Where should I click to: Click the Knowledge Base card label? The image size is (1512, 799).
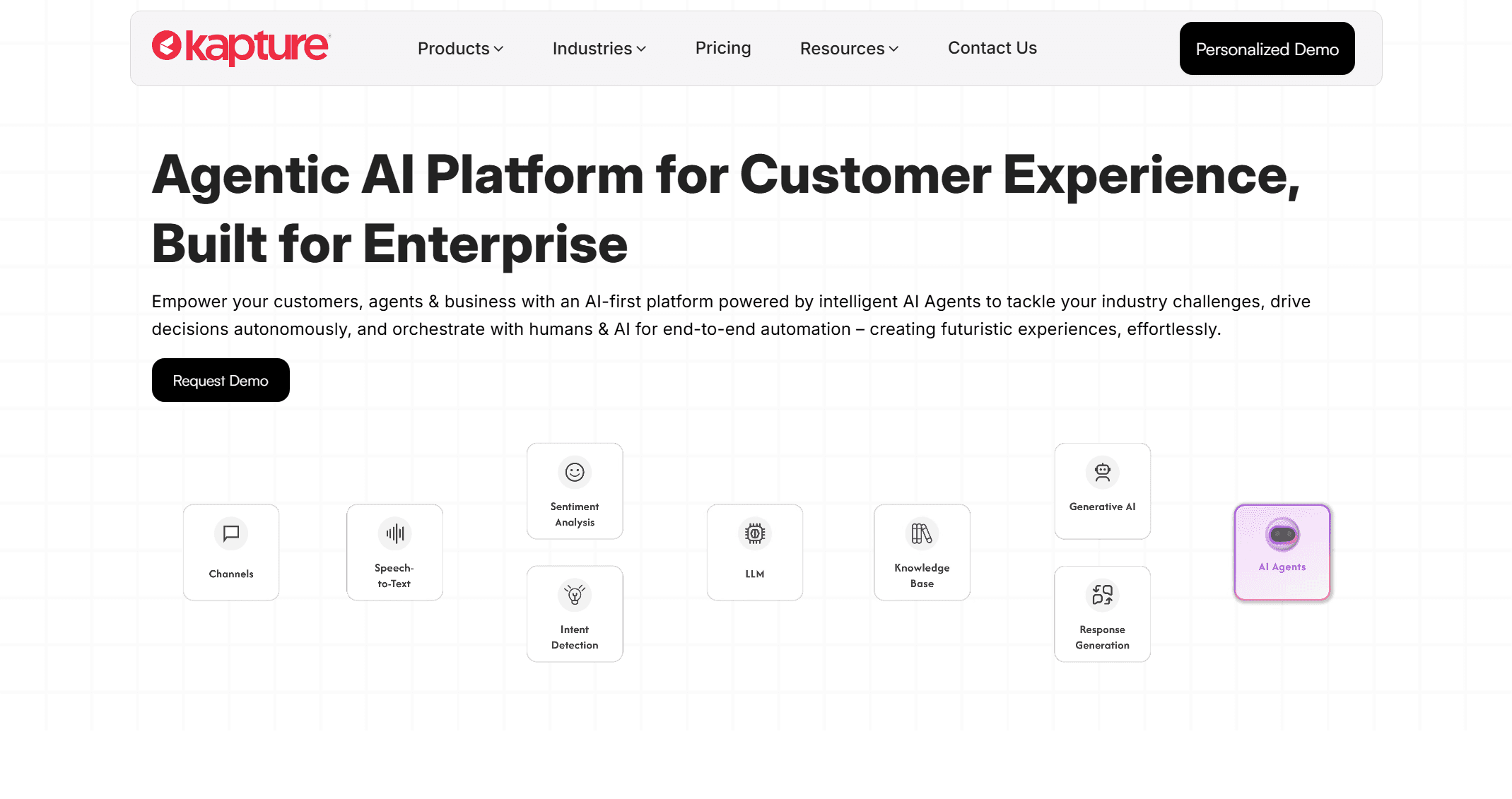[x=922, y=576]
